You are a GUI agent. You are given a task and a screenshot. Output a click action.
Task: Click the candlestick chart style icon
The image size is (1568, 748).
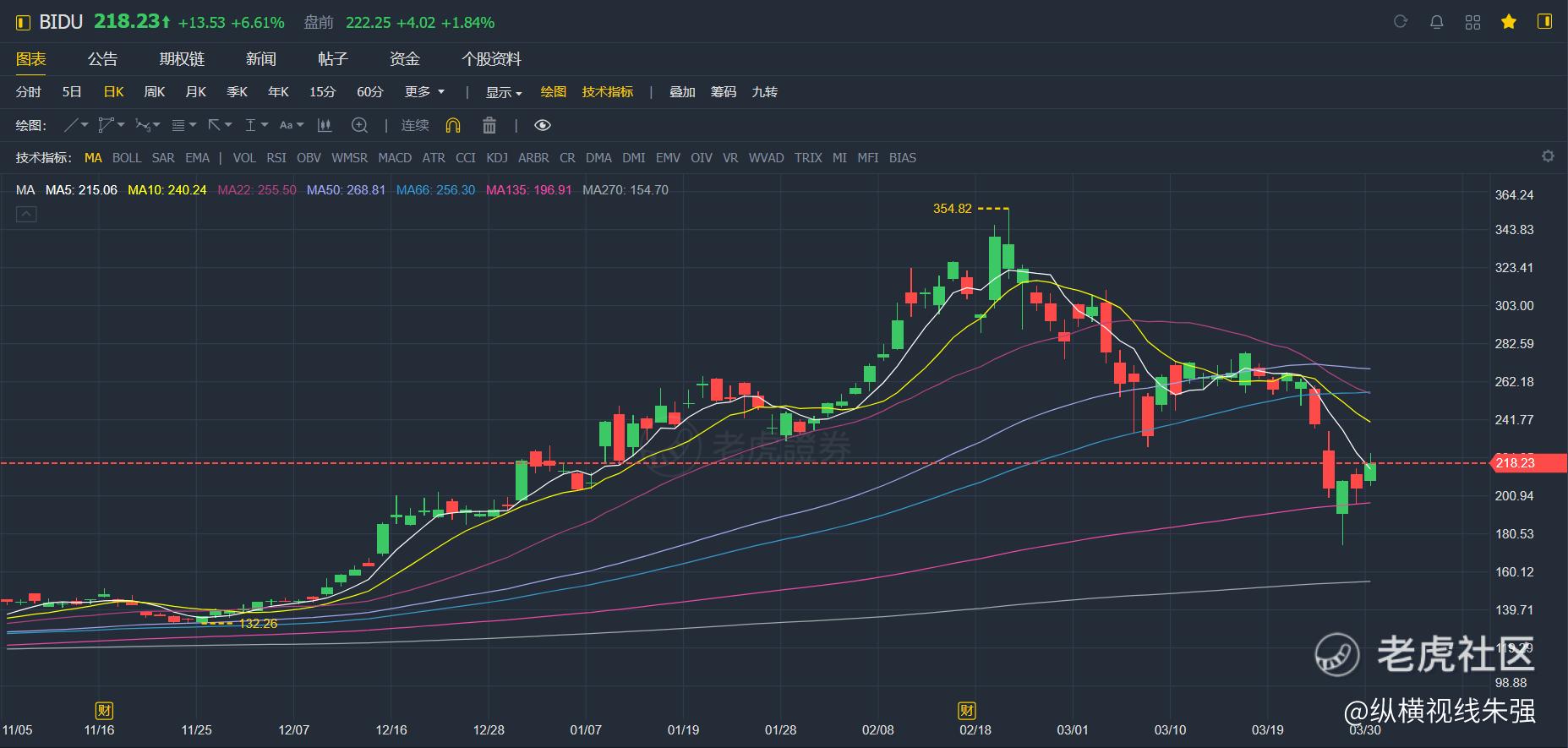(x=324, y=125)
